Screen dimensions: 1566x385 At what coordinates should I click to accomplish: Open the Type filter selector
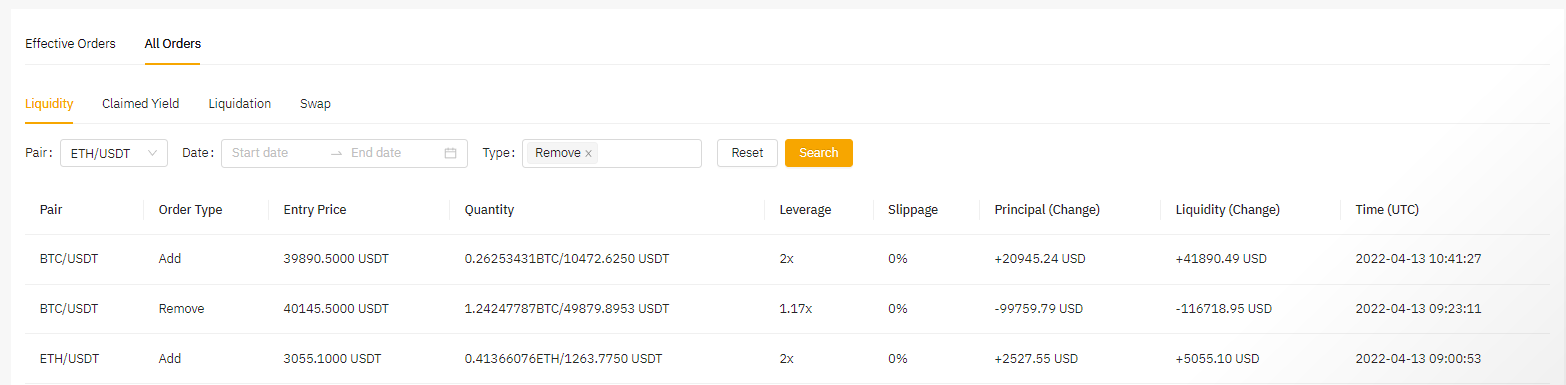point(612,153)
